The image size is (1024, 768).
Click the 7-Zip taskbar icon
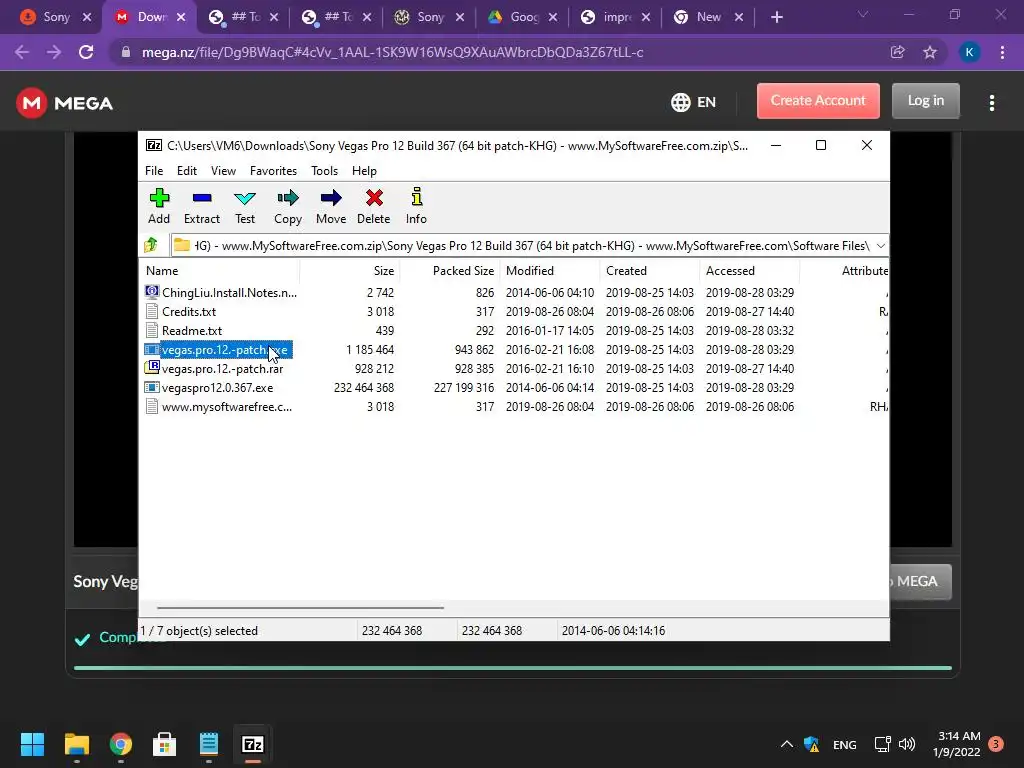(x=253, y=744)
